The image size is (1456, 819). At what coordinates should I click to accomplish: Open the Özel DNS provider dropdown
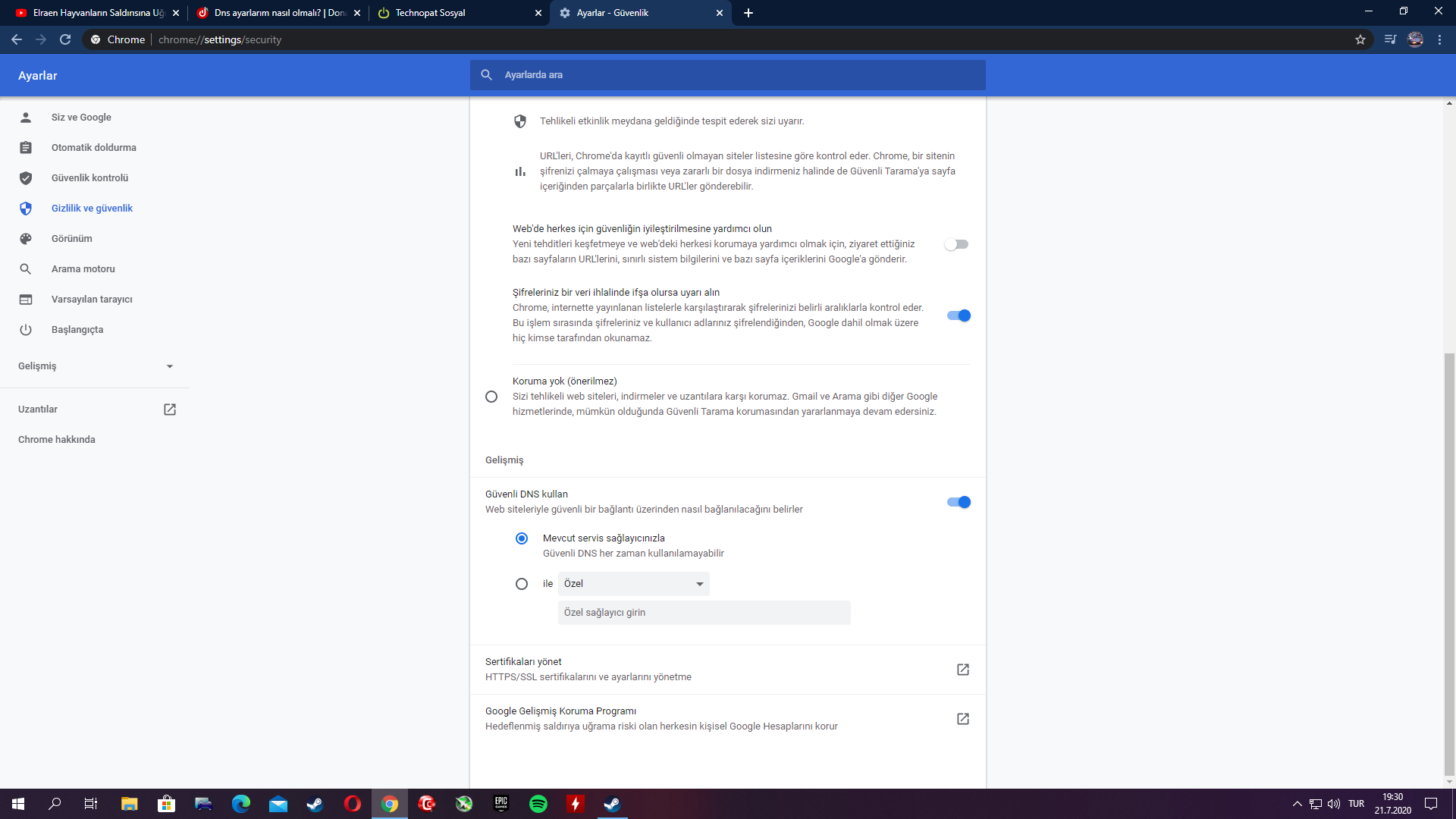634,584
